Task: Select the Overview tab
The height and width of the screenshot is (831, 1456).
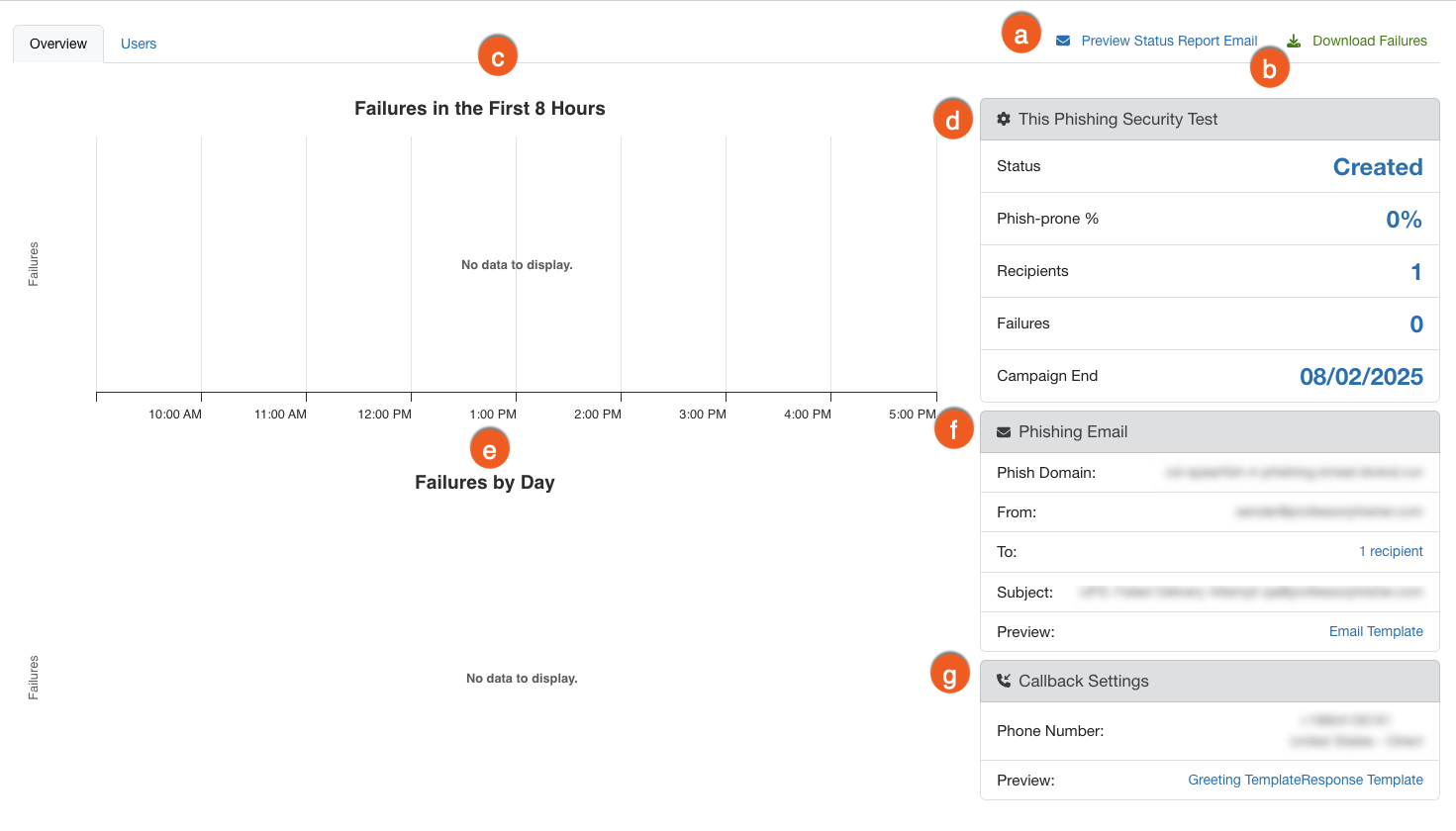Action: [x=56, y=43]
